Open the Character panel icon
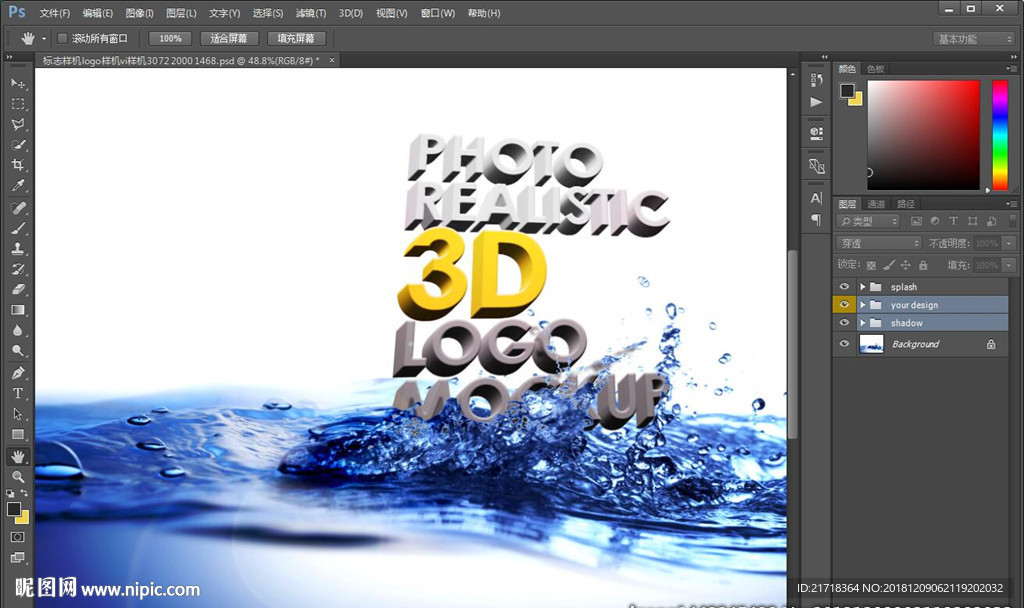 (x=816, y=198)
